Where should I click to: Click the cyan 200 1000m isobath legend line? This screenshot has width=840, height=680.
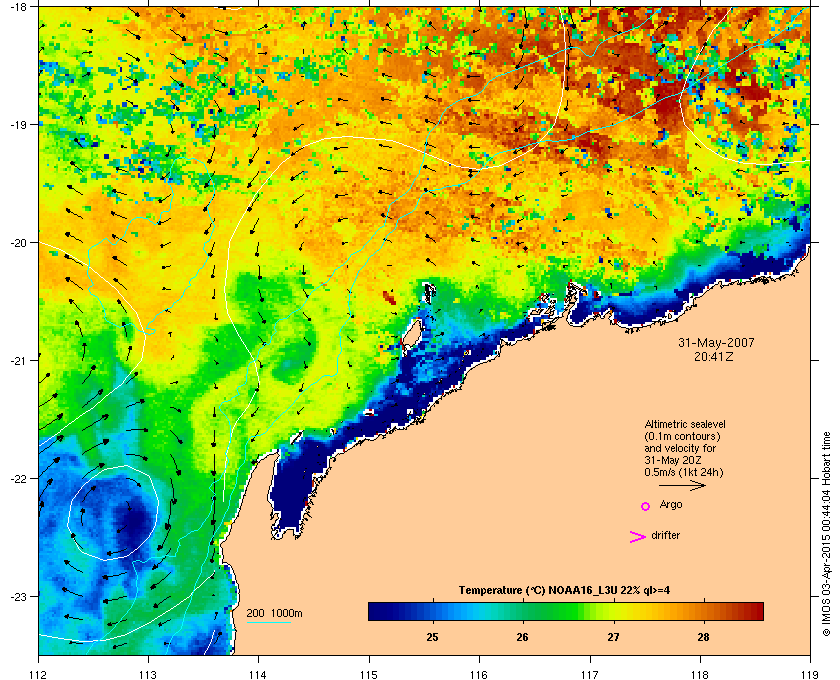click(x=268, y=623)
